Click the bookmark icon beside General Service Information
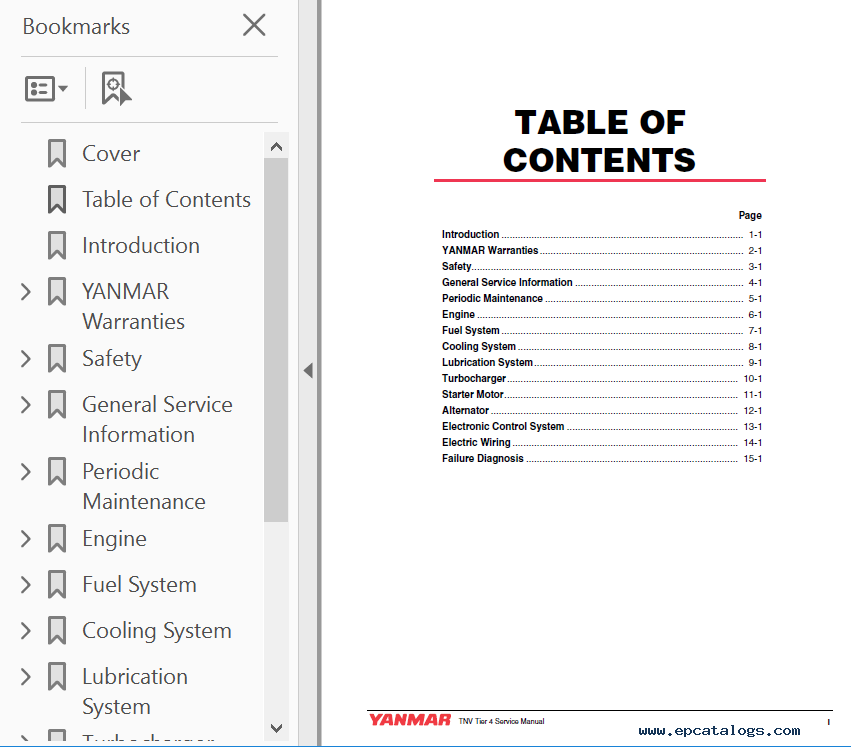 [57, 405]
